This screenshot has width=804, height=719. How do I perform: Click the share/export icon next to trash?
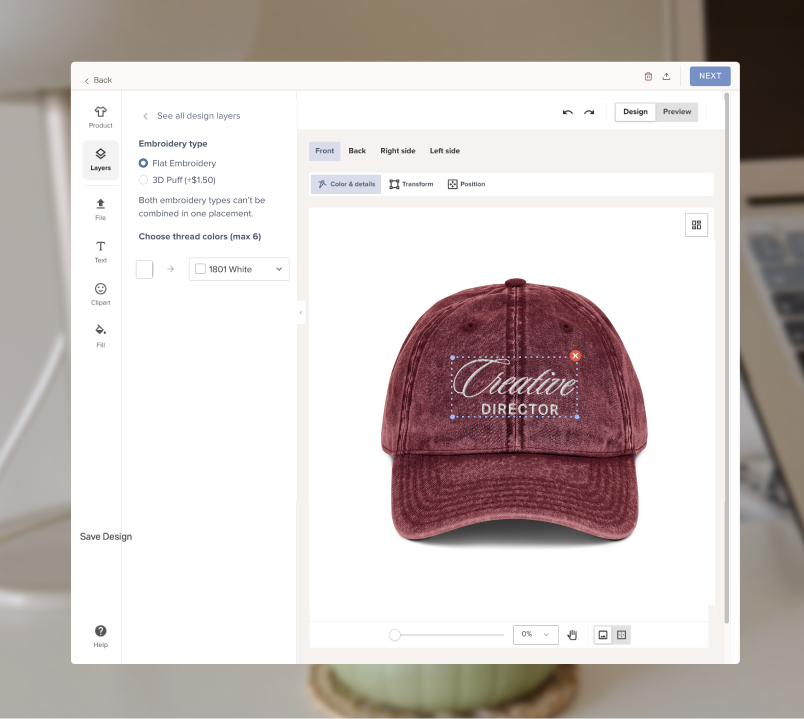tap(666, 76)
